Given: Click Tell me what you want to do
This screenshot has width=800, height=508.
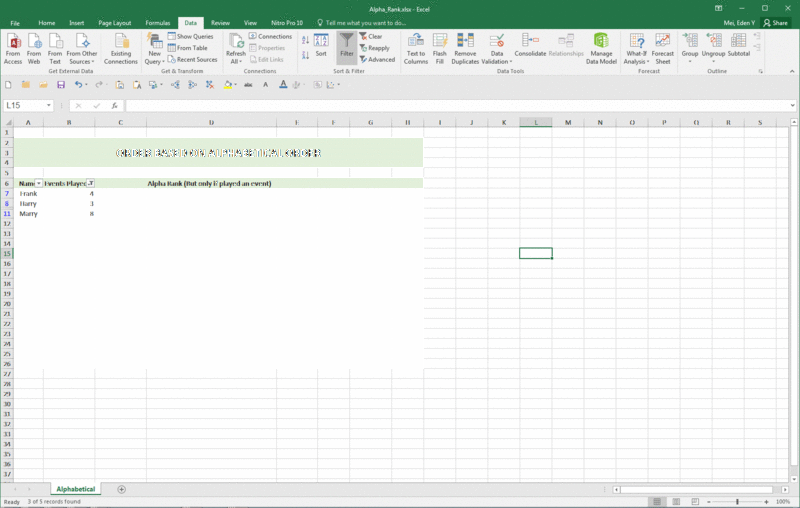Looking at the screenshot, I should tap(361, 23).
